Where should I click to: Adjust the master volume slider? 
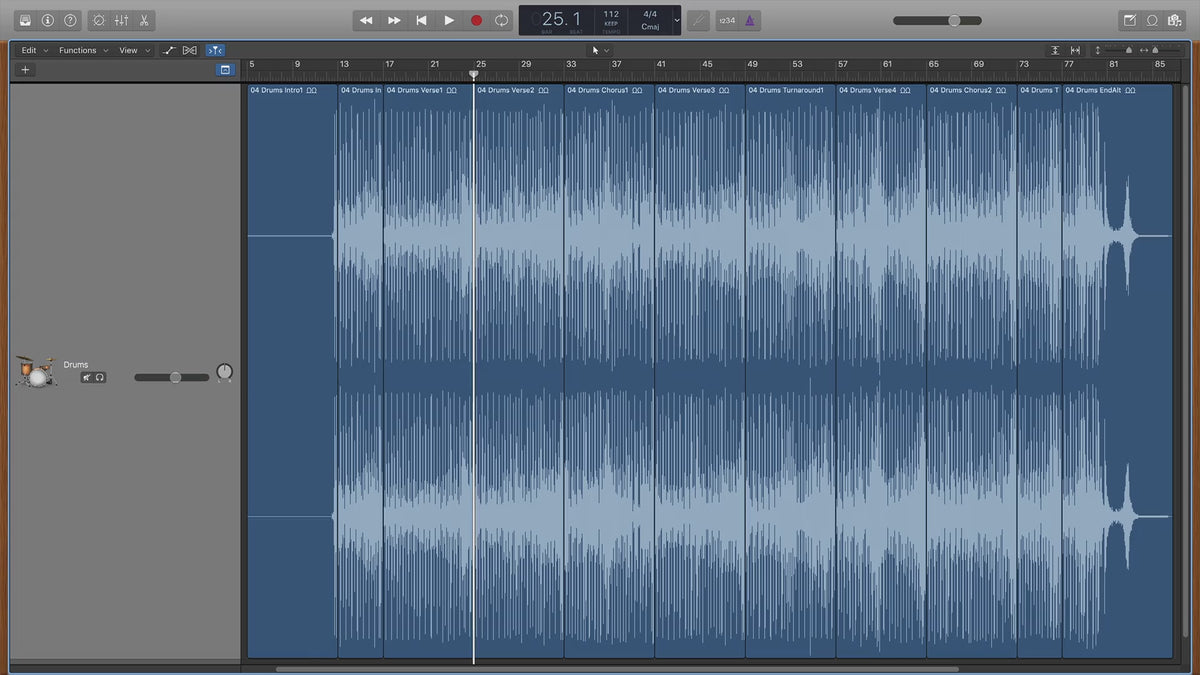(954, 20)
